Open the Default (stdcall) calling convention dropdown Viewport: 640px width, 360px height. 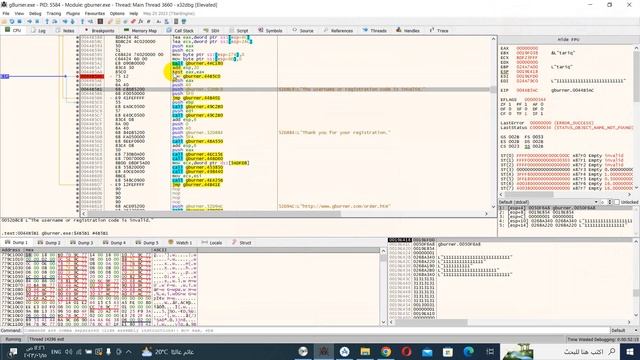549,202
